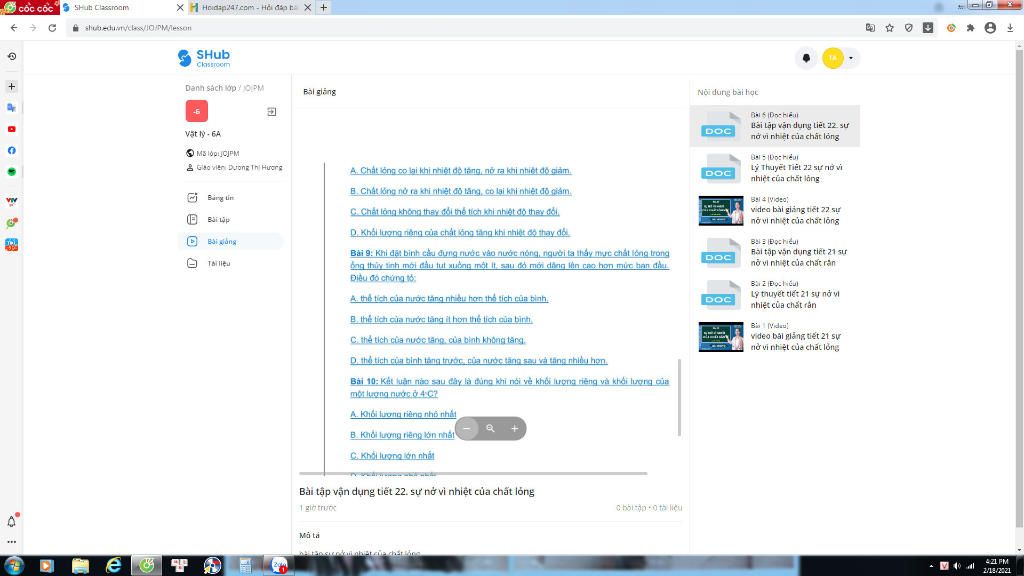The image size is (1024, 576).
Task: Expand the account dropdown arrow
Action: click(x=850, y=58)
